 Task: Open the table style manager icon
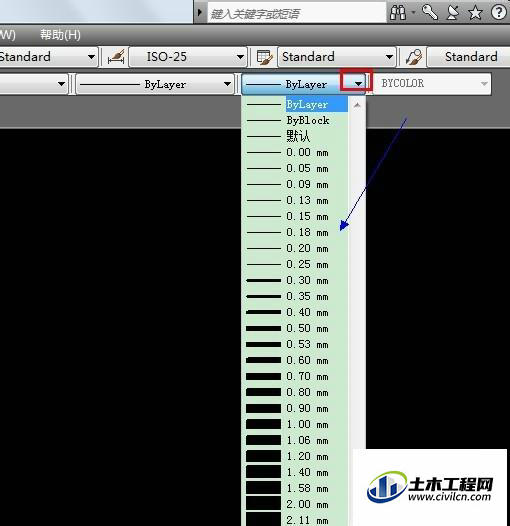coord(264,57)
